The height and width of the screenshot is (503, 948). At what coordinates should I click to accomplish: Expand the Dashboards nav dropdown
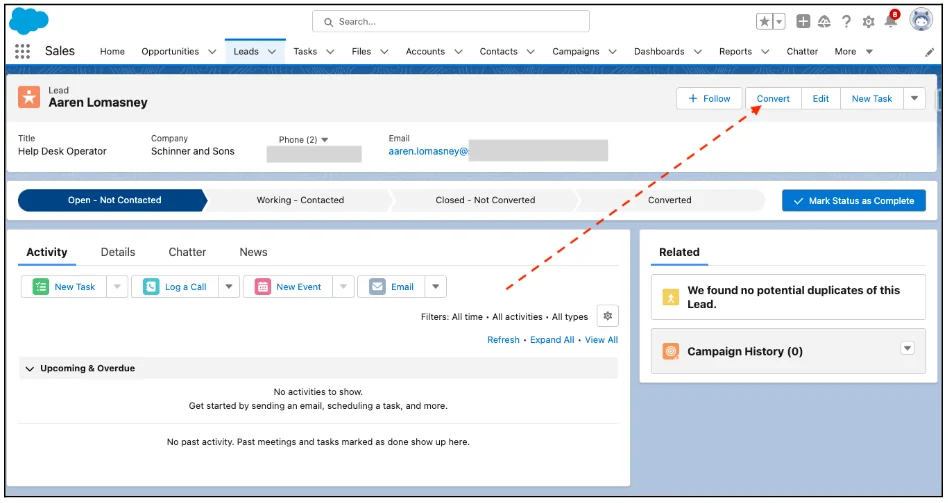coord(698,52)
